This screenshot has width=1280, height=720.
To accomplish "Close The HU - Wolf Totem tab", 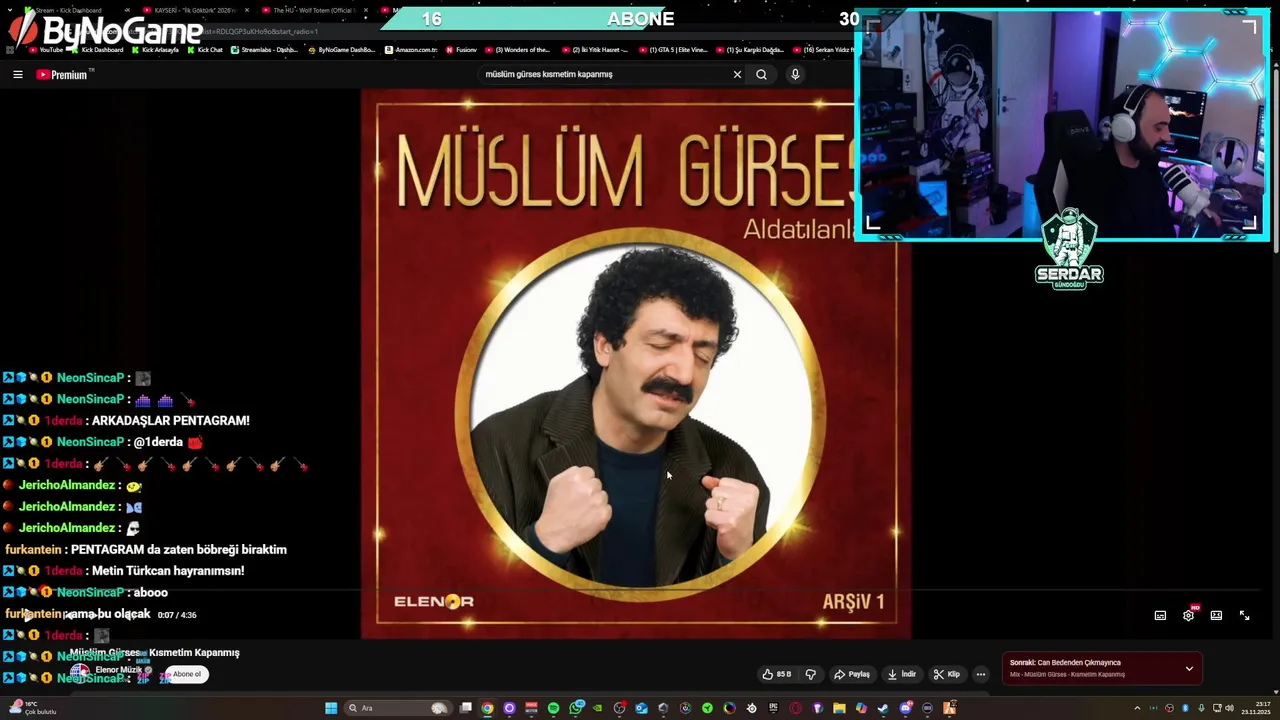I will pos(366,10).
